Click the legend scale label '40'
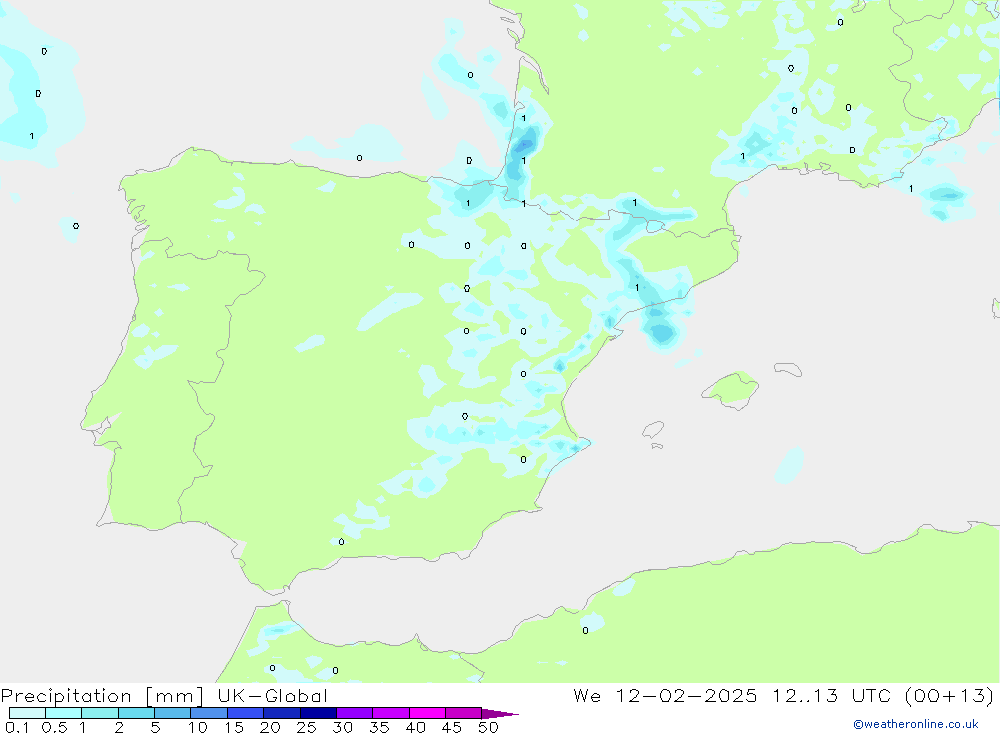The height and width of the screenshot is (733, 1000). pyautogui.click(x=416, y=727)
